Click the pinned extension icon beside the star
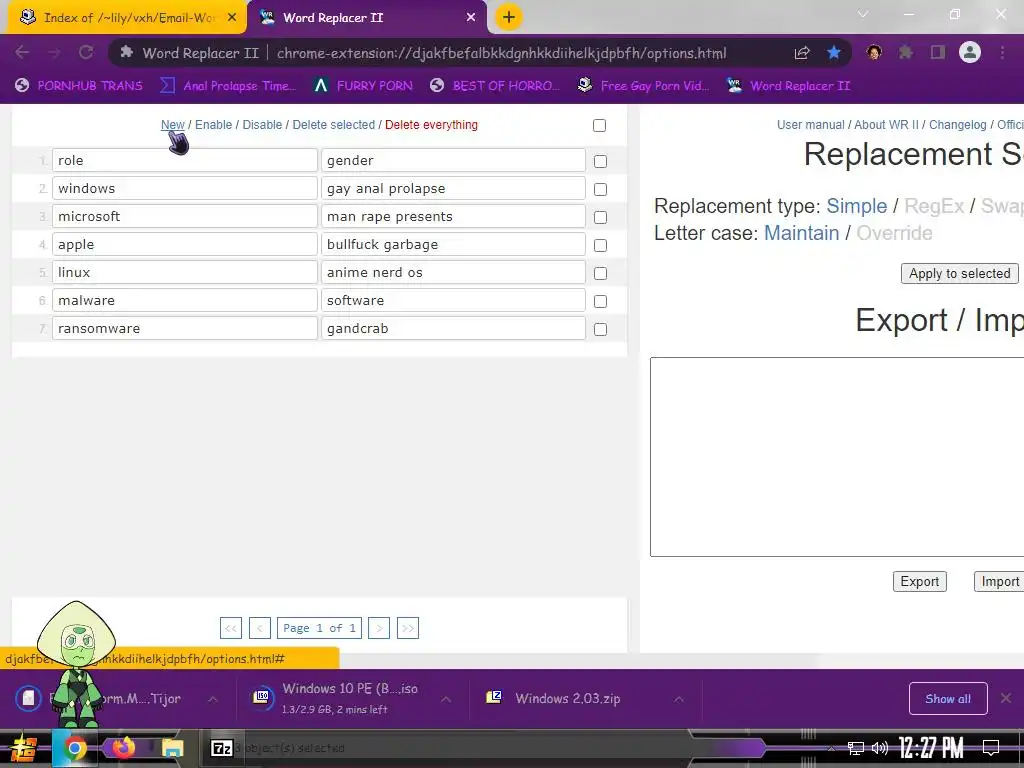This screenshot has width=1024, height=768. tap(874, 52)
